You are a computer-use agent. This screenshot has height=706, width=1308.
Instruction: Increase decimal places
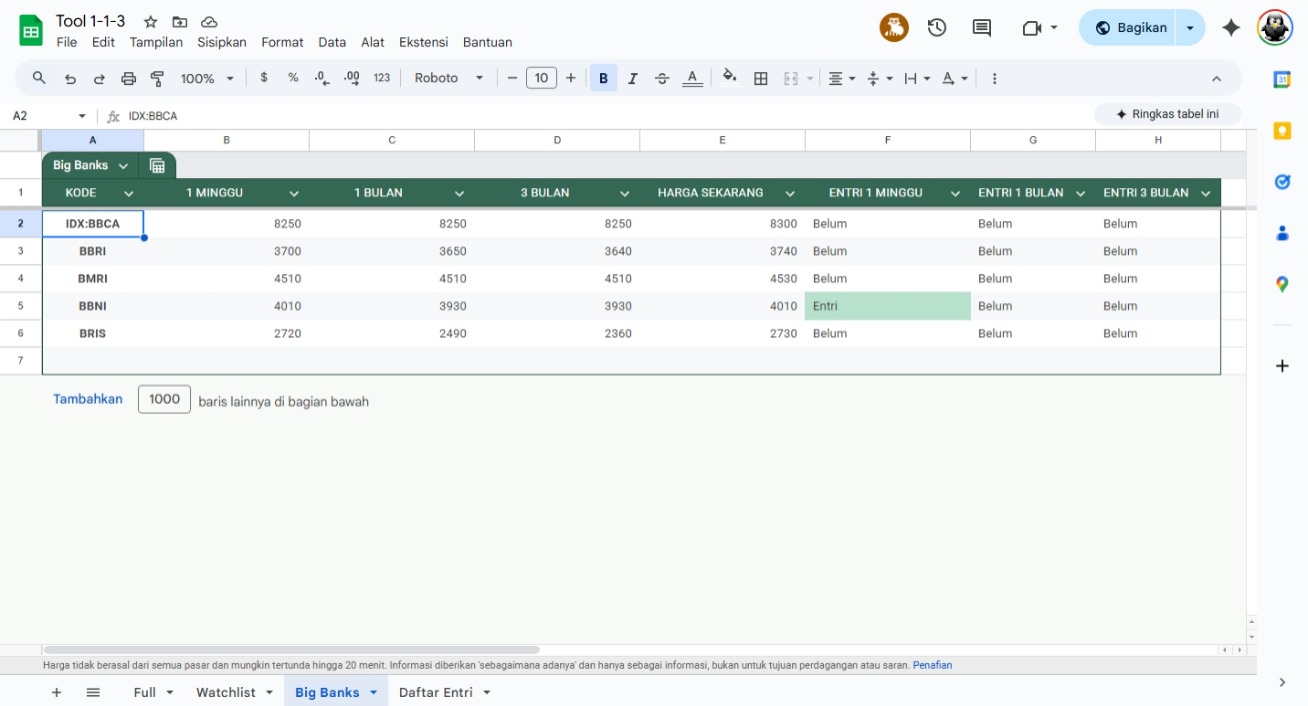352,78
